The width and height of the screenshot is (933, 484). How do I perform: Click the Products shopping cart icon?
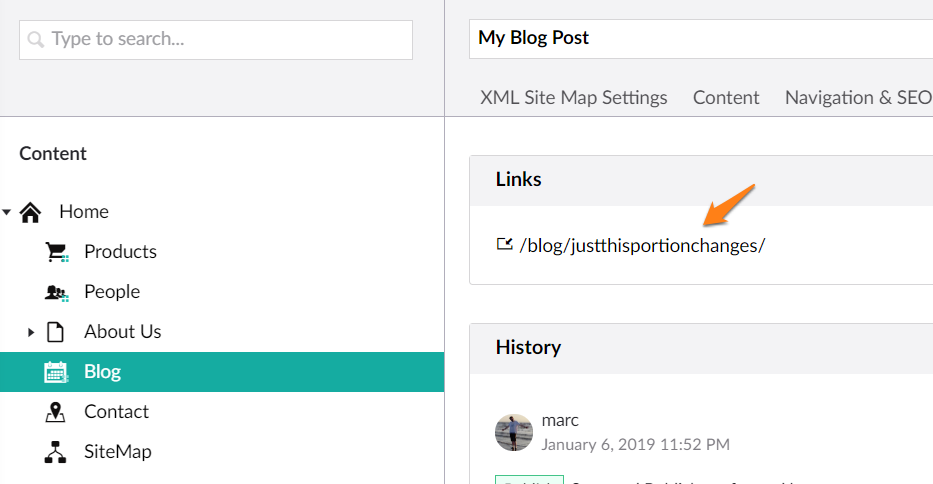click(x=57, y=252)
